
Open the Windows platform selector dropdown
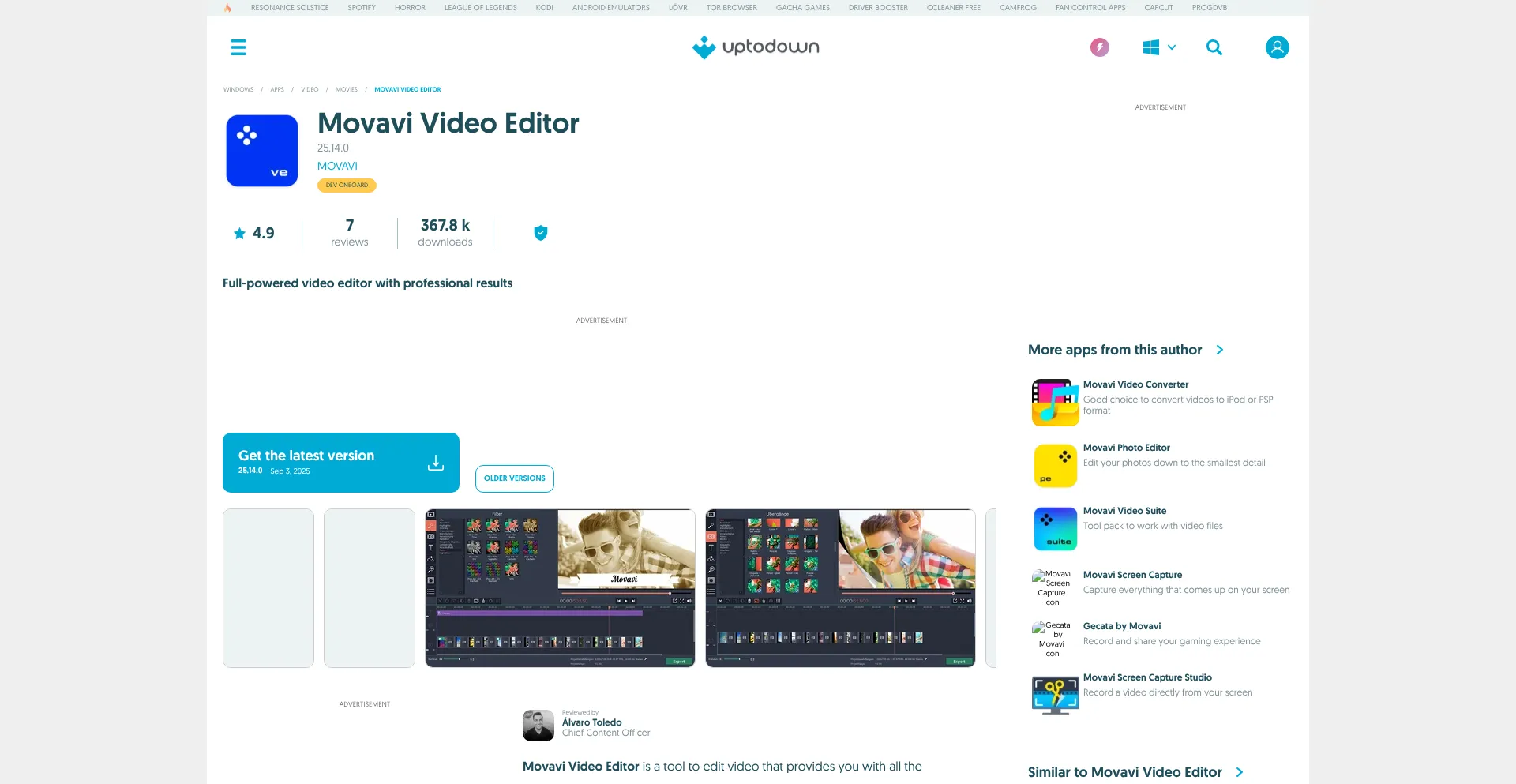click(1158, 47)
